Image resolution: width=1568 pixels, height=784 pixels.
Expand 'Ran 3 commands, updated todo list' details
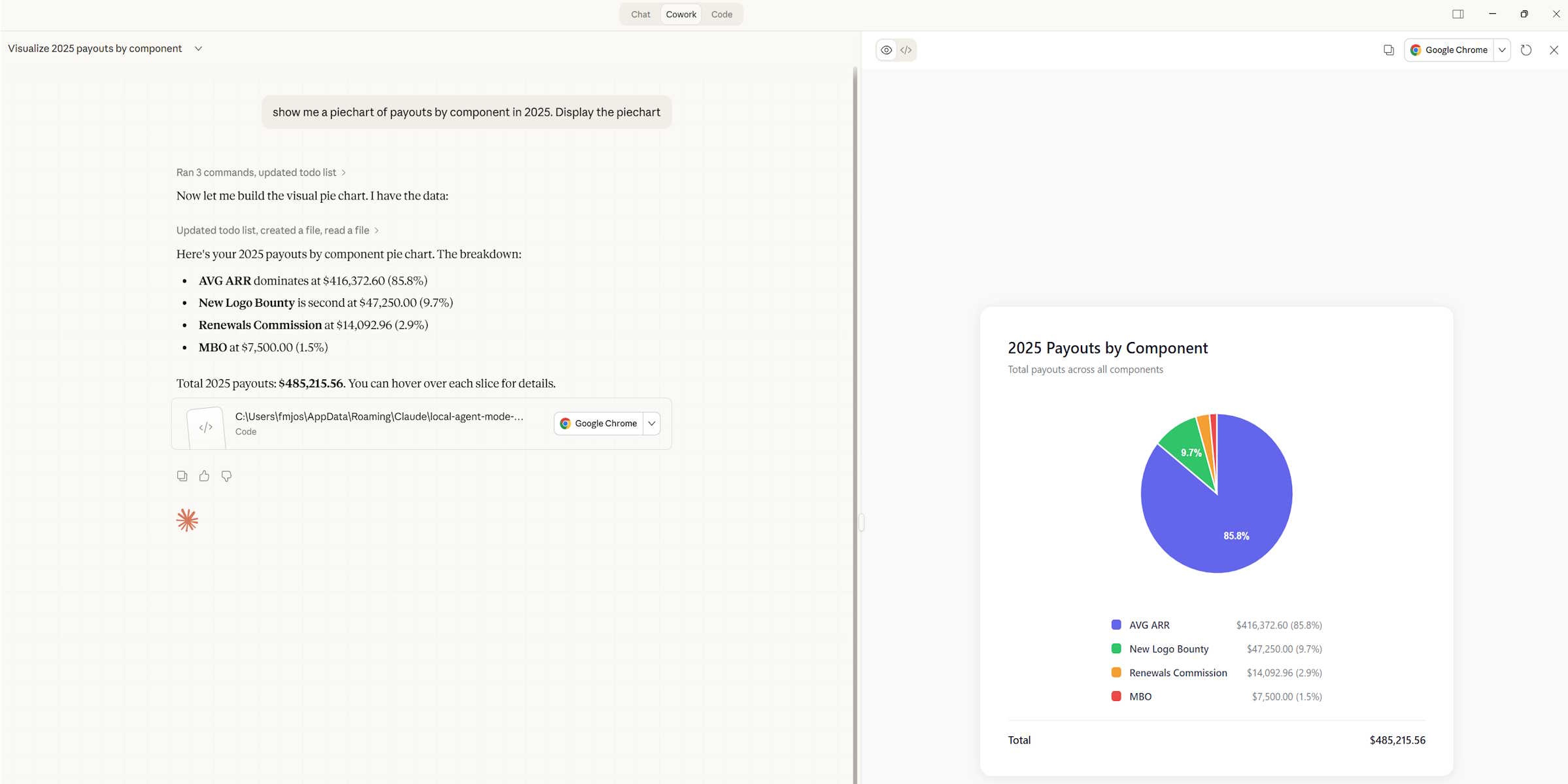pyautogui.click(x=261, y=173)
